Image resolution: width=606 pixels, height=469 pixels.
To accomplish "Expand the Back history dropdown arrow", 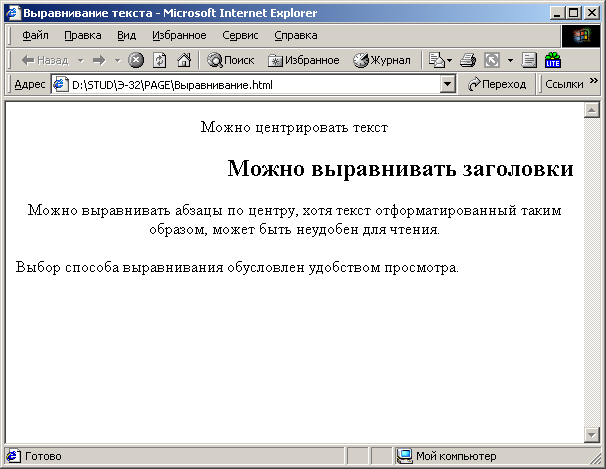I will coord(80,61).
